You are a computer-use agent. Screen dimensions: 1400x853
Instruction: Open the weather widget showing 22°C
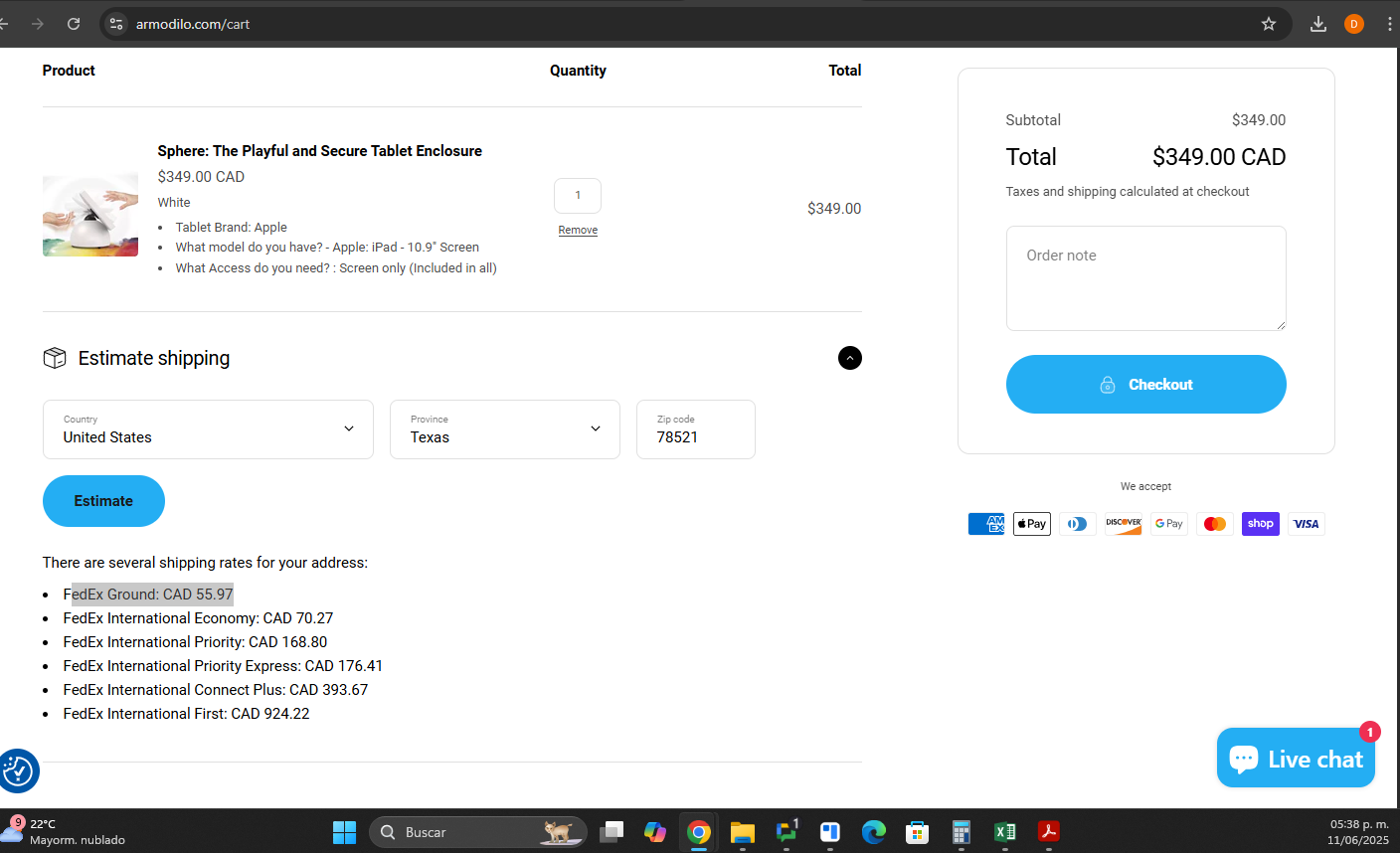tap(65, 832)
